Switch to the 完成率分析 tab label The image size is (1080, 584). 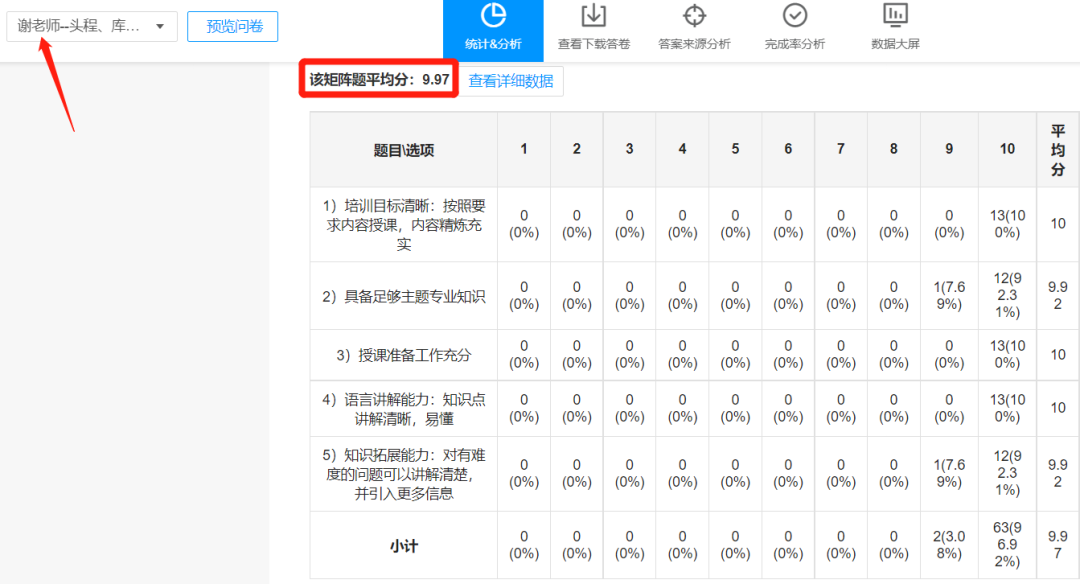tap(795, 44)
